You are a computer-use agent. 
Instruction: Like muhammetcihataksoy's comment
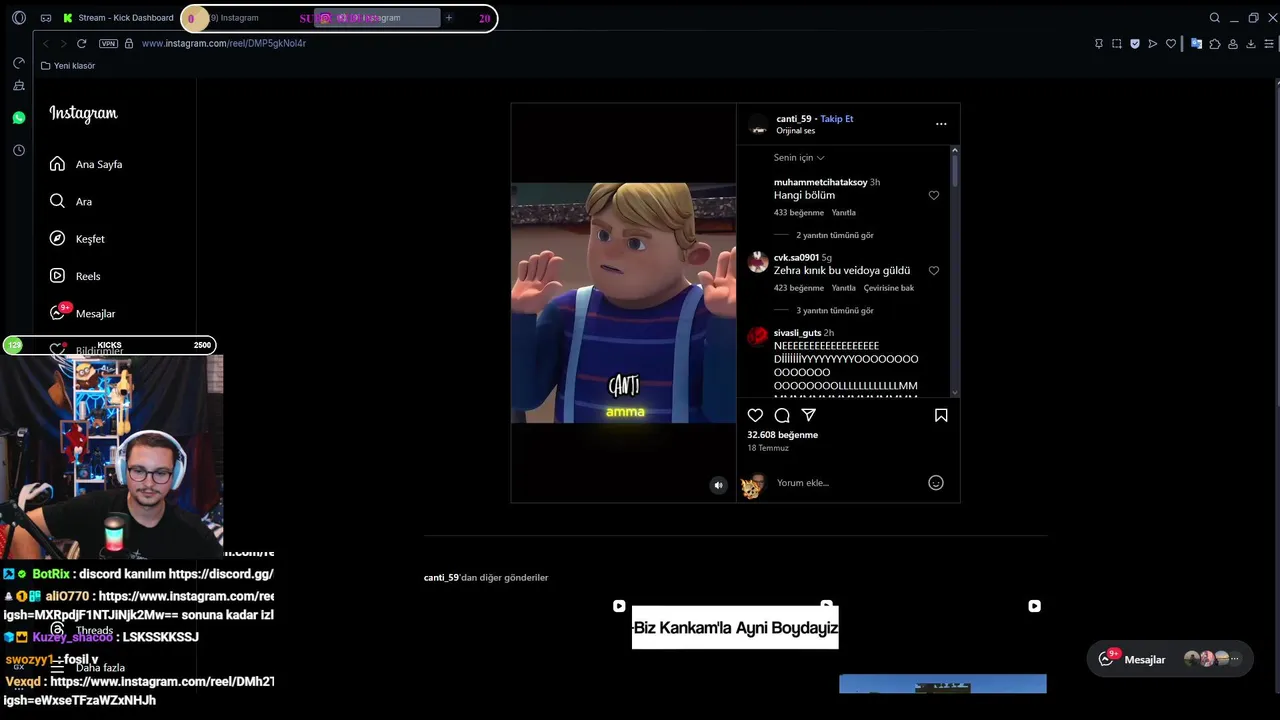[934, 196]
